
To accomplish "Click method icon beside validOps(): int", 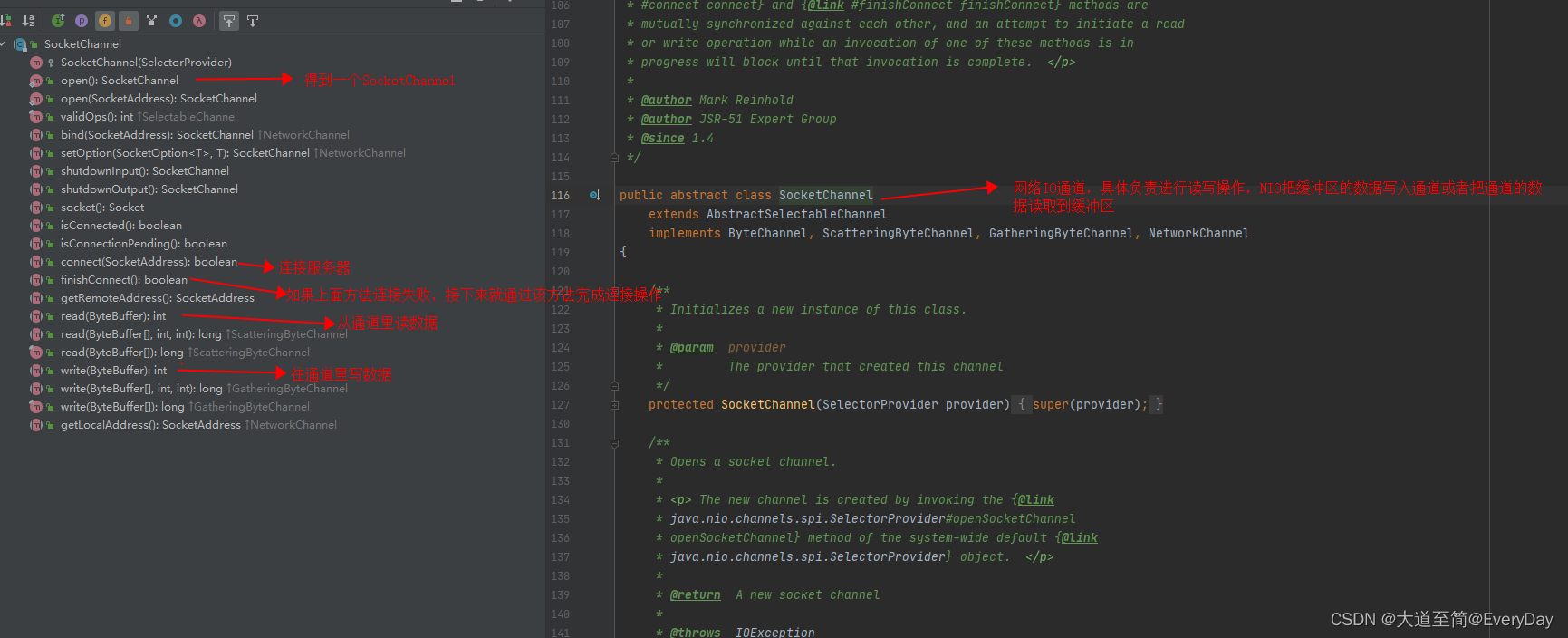I will click(x=36, y=116).
